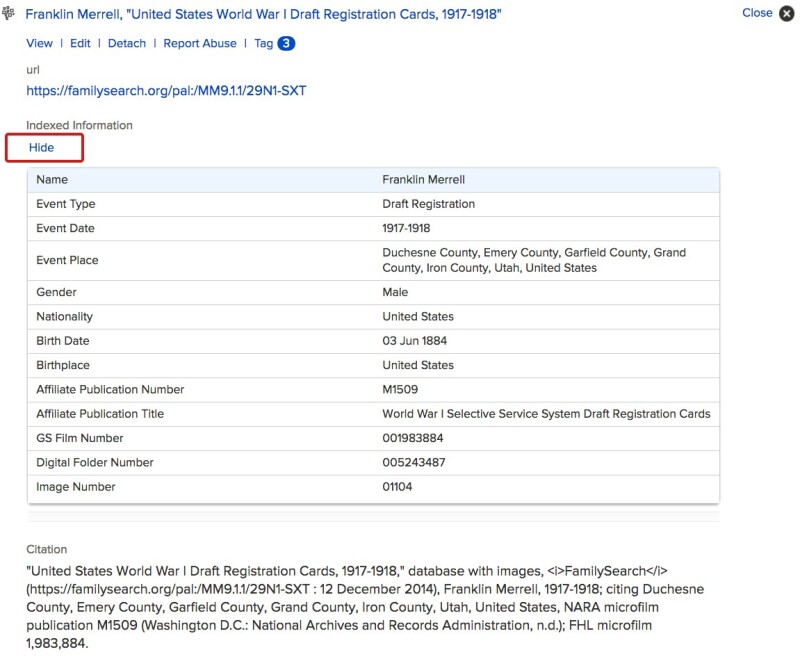
Task: Click the Indexed Information heading
Action: [79, 125]
